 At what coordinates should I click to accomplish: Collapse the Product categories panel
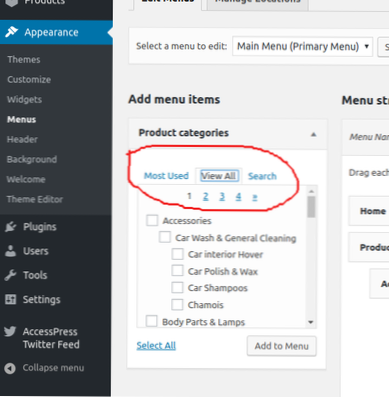coord(313,134)
